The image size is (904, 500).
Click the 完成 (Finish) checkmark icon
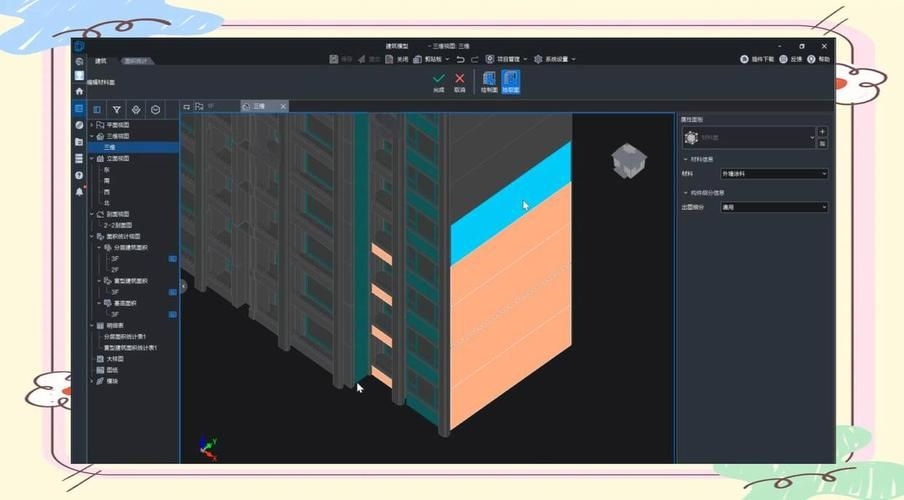coord(439,79)
